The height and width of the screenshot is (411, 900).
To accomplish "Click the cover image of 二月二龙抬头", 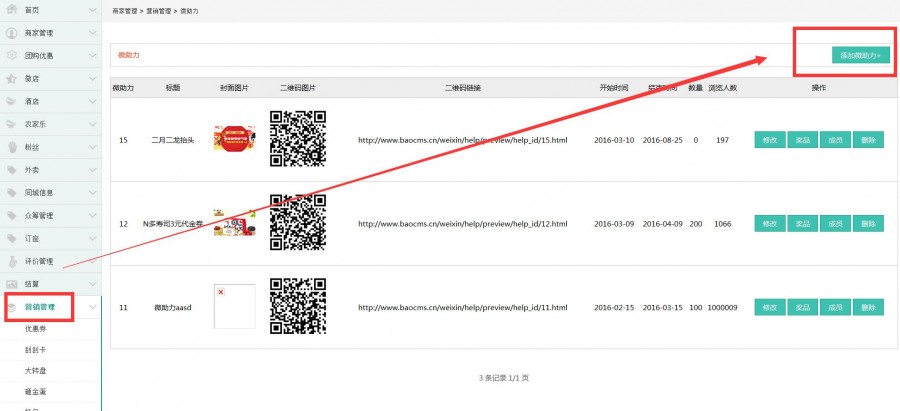I will tap(235, 138).
